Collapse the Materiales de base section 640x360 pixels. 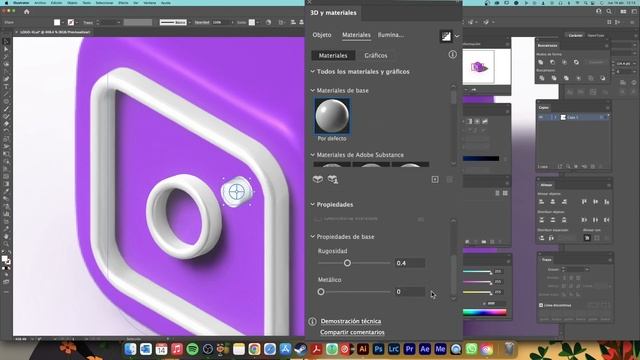click(x=313, y=90)
